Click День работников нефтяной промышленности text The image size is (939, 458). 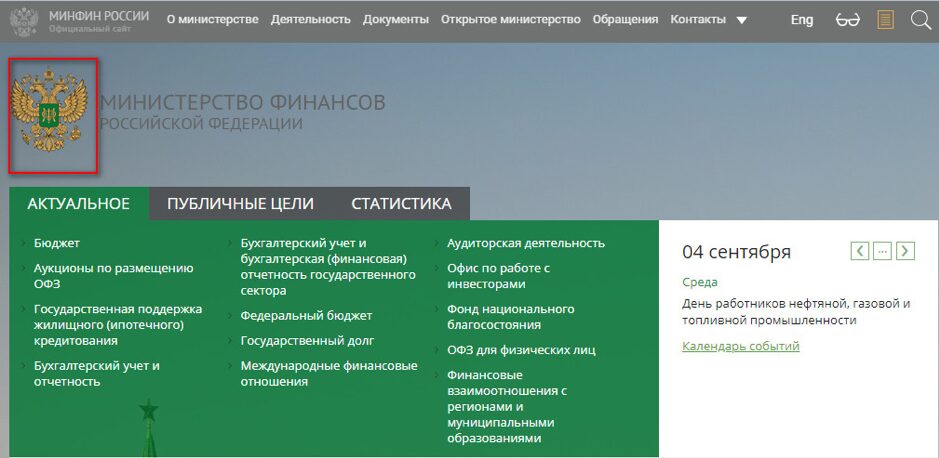[x=796, y=312]
